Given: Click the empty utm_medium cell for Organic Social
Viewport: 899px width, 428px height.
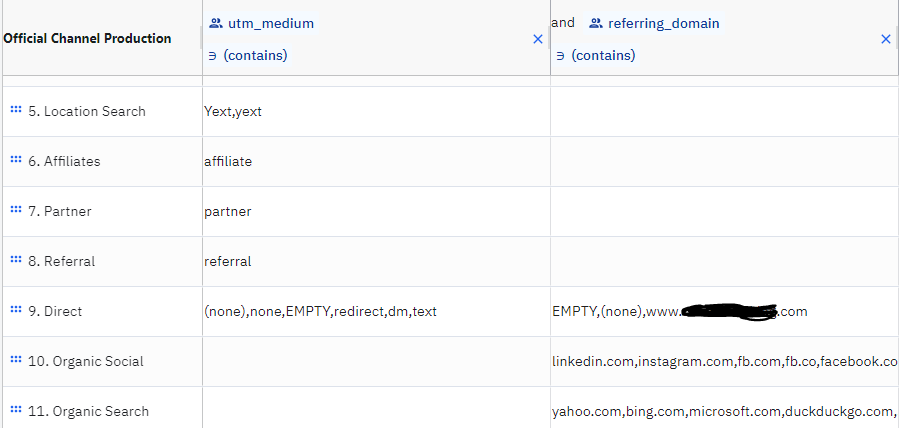Looking at the screenshot, I should point(375,361).
